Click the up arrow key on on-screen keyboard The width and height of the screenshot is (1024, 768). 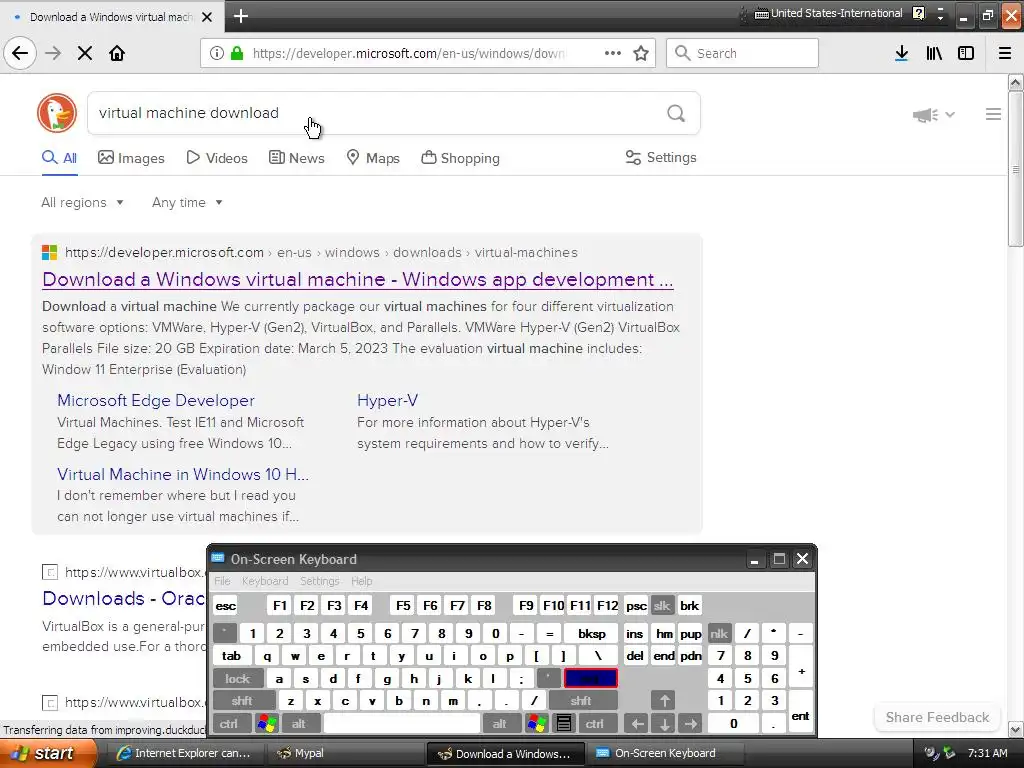click(x=664, y=701)
